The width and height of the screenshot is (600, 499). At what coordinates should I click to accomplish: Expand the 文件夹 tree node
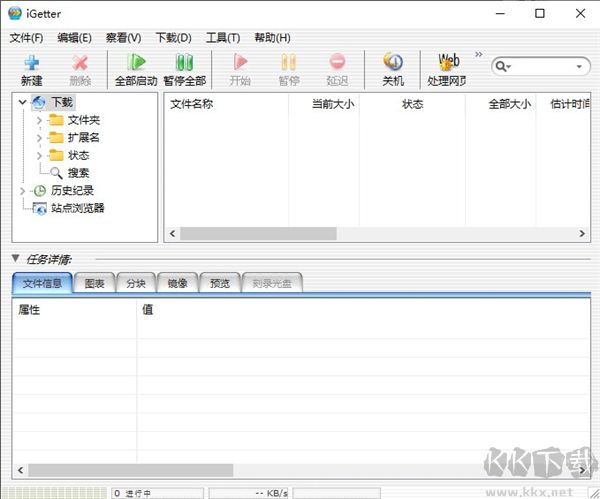39,121
